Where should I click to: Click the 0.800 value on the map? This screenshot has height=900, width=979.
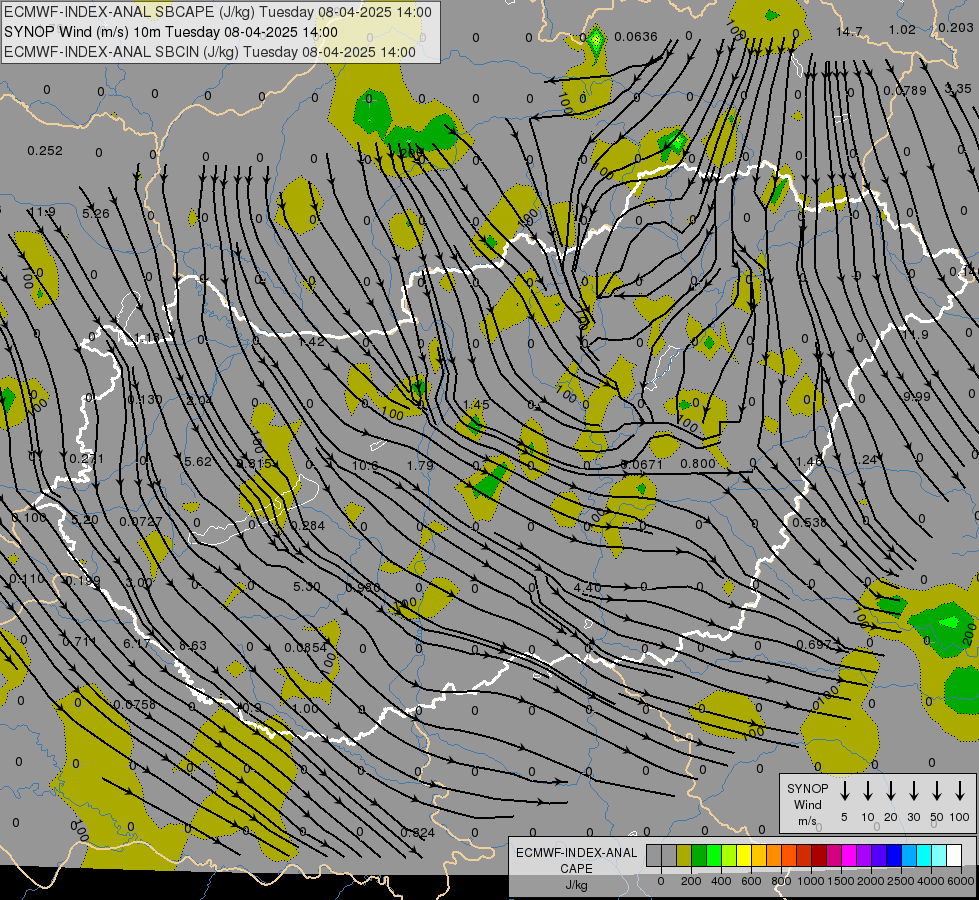tap(697, 463)
